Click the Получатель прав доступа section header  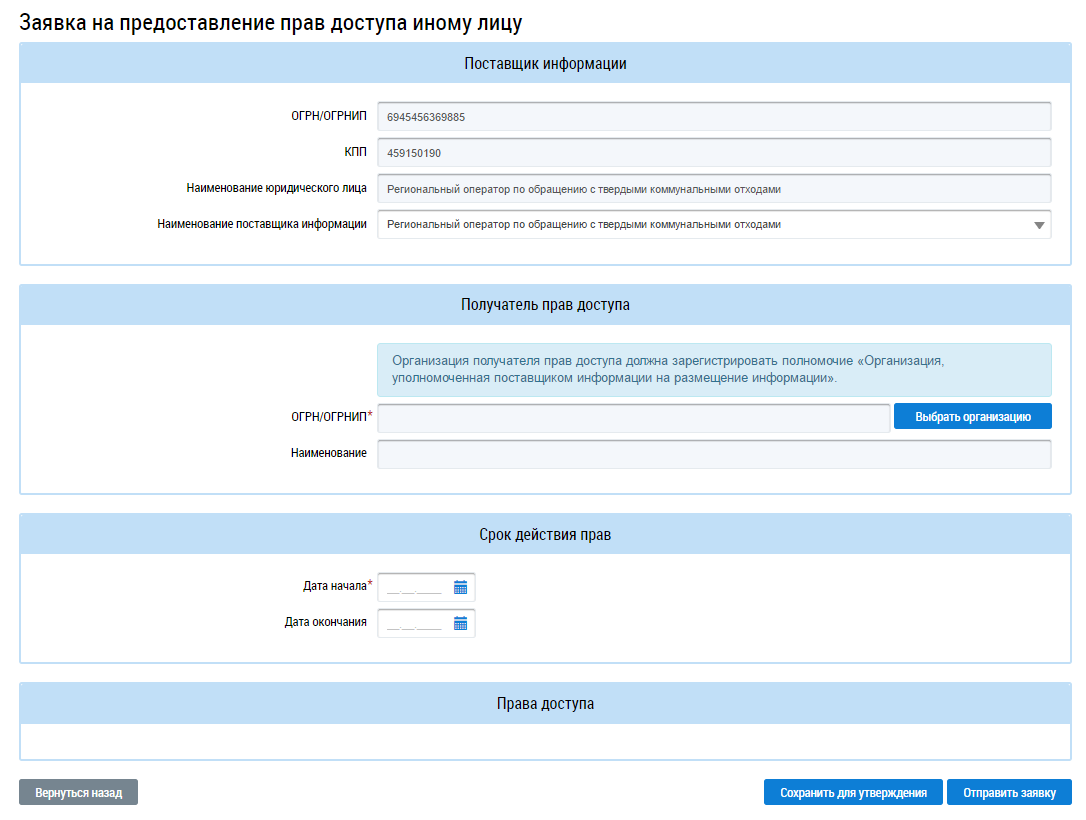pyautogui.click(x=545, y=305)
